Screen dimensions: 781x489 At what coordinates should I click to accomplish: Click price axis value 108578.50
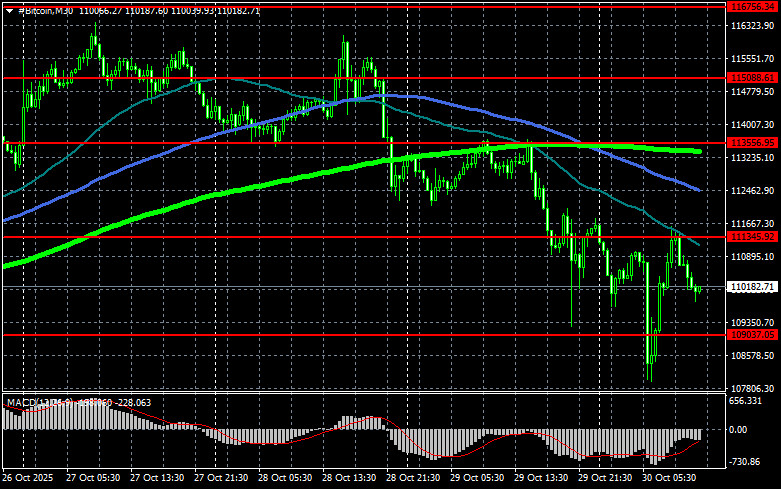(x=752, y=356)
